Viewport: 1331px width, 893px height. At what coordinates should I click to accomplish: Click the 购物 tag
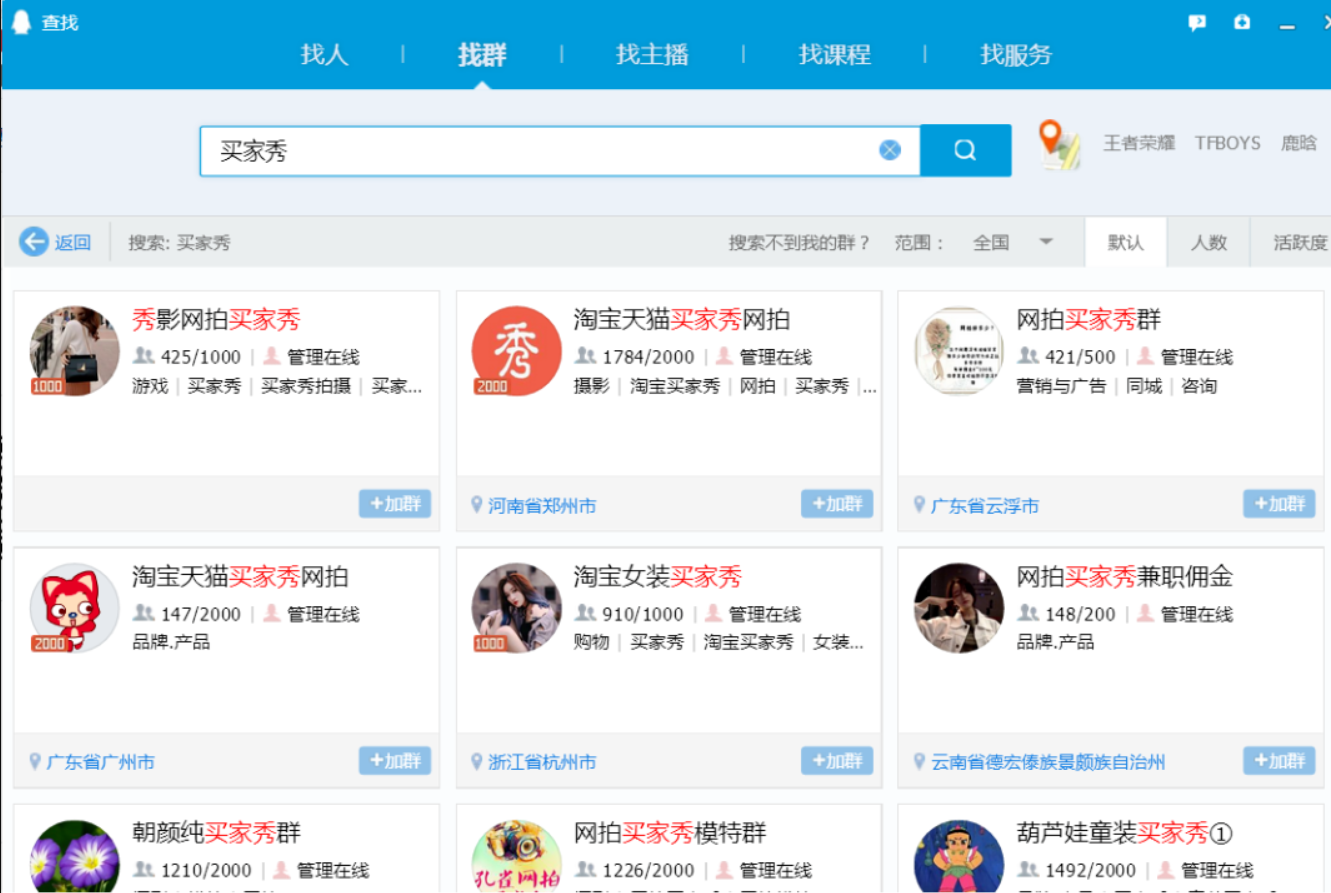pos(592,642)
